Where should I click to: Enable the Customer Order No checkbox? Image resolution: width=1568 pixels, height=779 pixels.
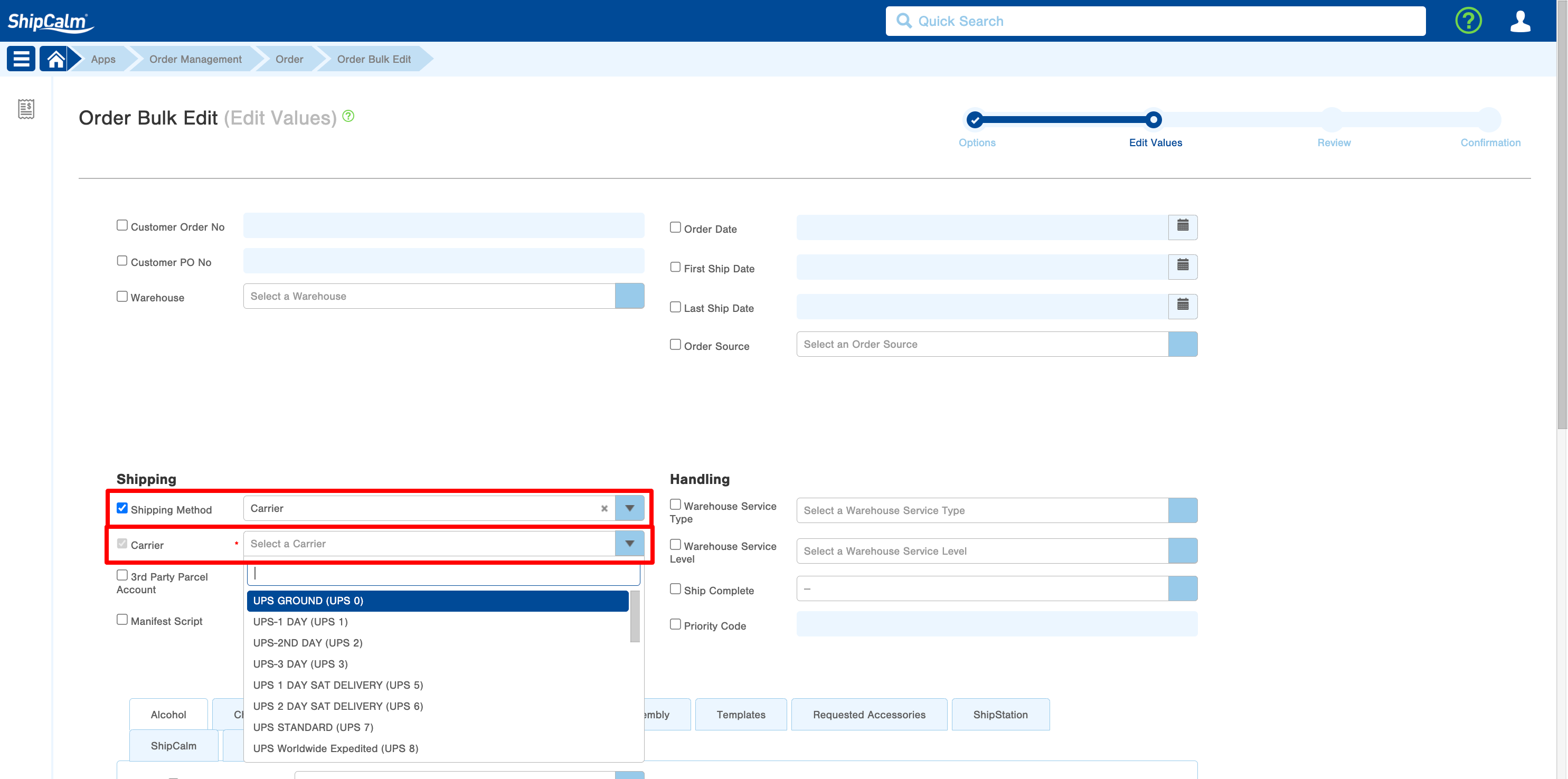122,225
